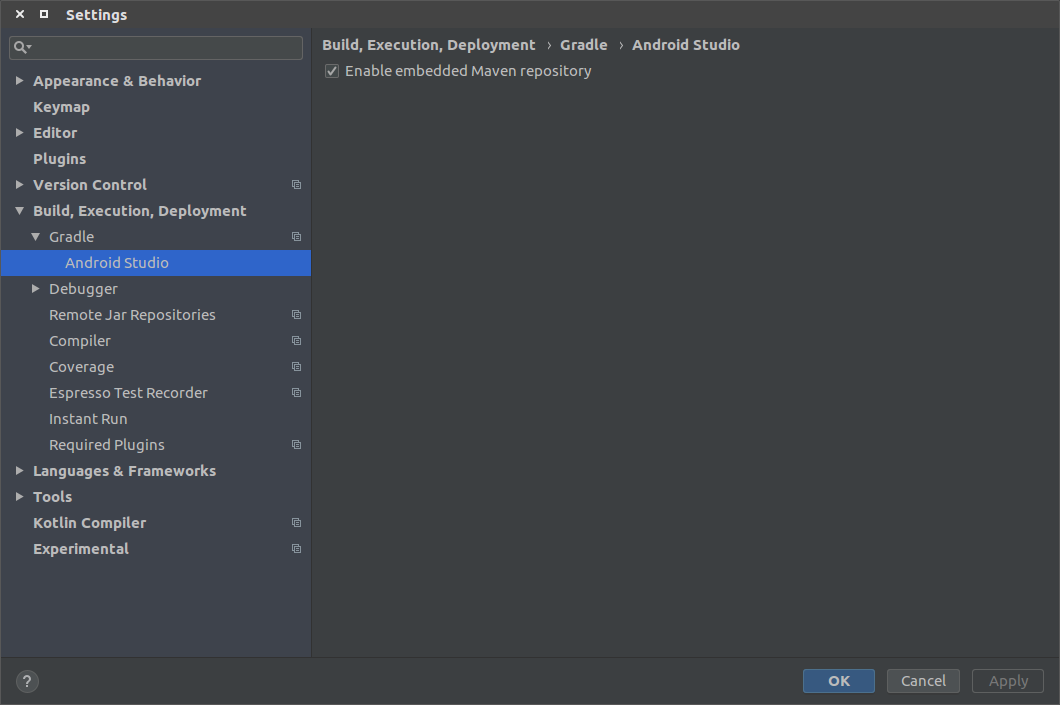
Task: Click Cancel to discard changes
Action: click(x=923, y=681)
